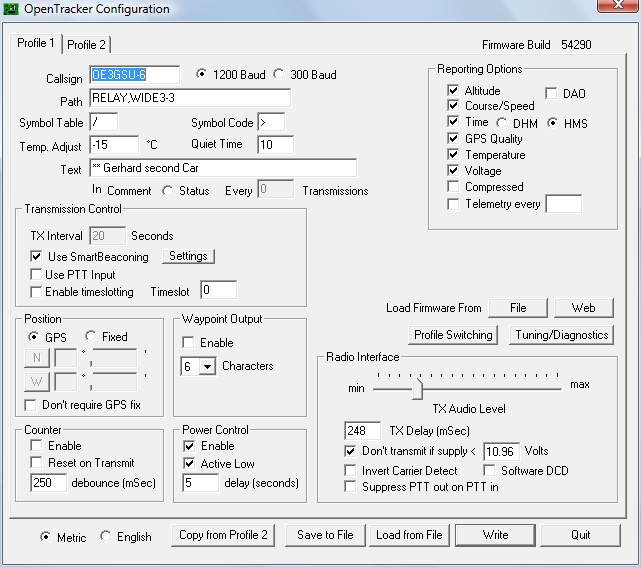Viewport: 641px width, 567px height.
Task: Enable the Compressed checkbox
Action: pyautogui.click(x=453, y=186)
